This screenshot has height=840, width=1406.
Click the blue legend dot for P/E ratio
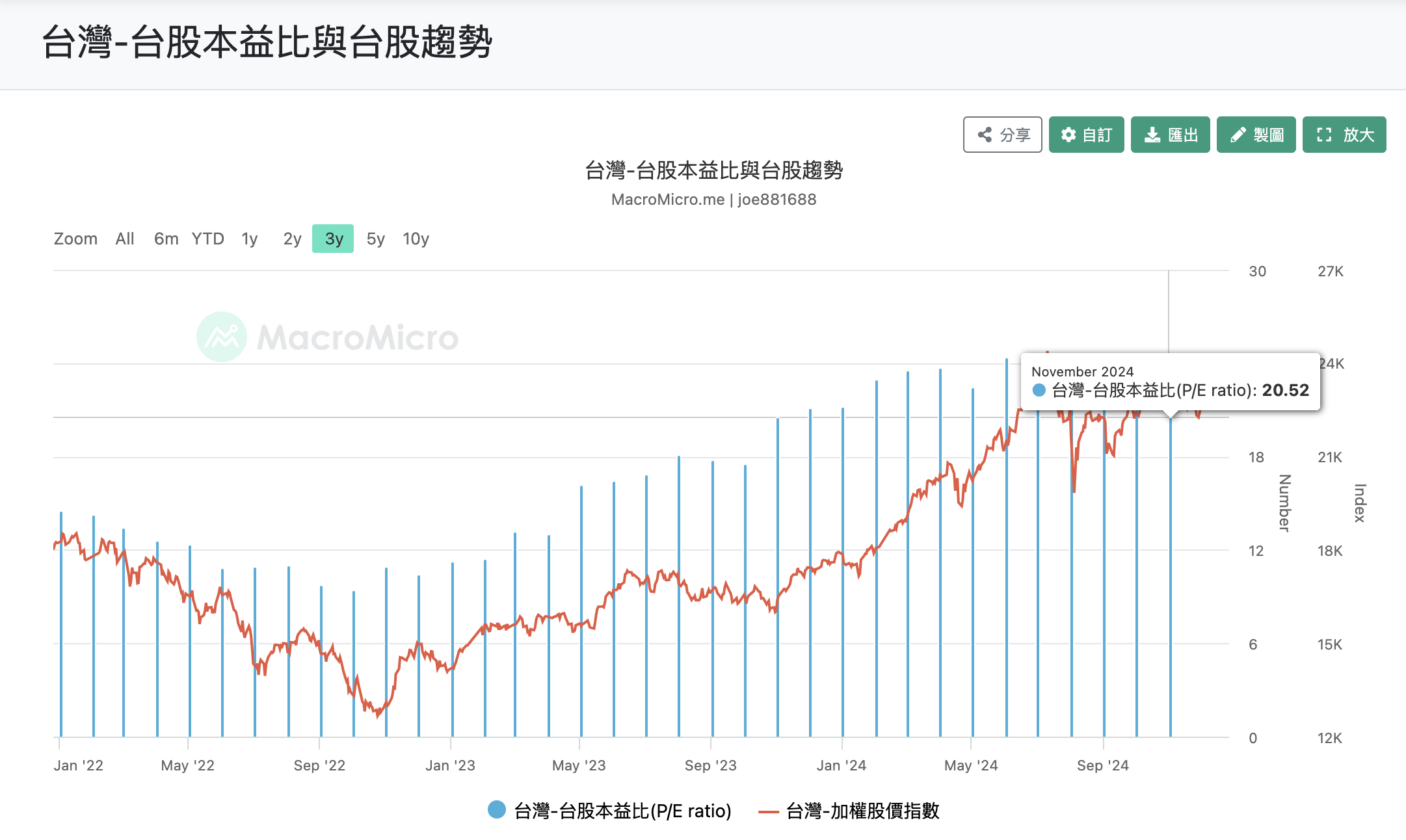tap(496, 811)
